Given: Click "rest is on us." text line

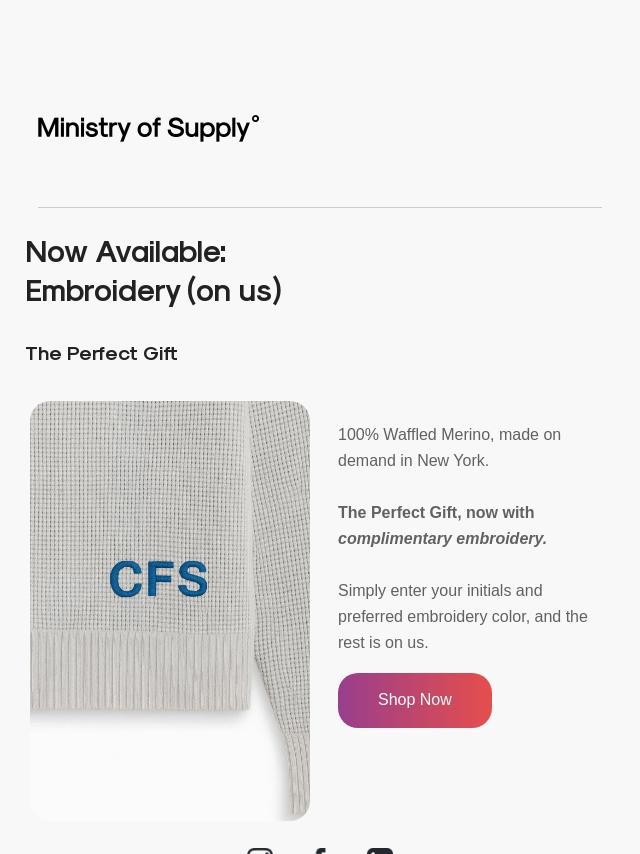Looking at the screenshot, I should tap(383, 643).
